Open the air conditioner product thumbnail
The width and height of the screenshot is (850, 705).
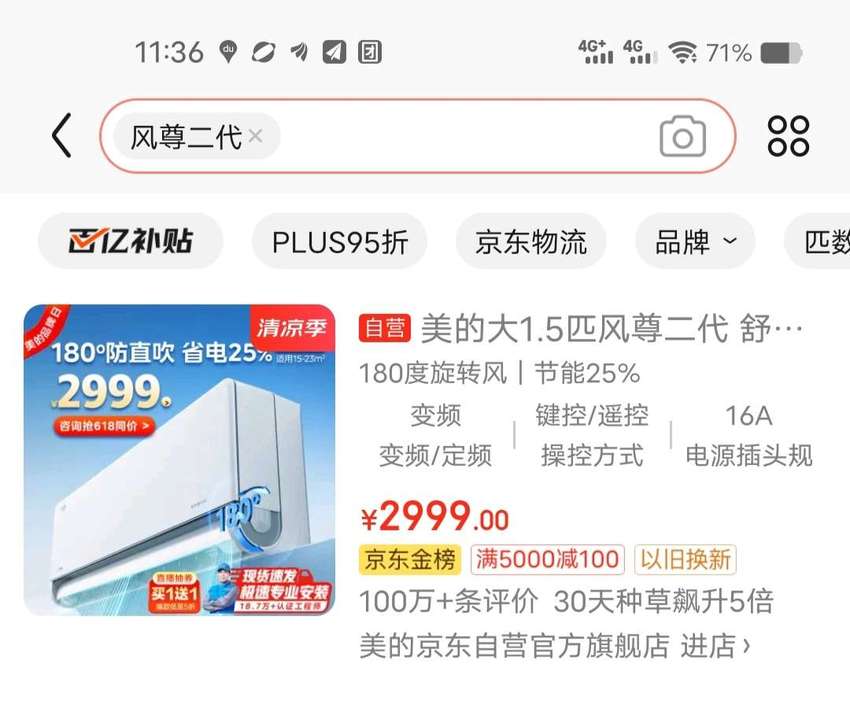tap(179, 460)
